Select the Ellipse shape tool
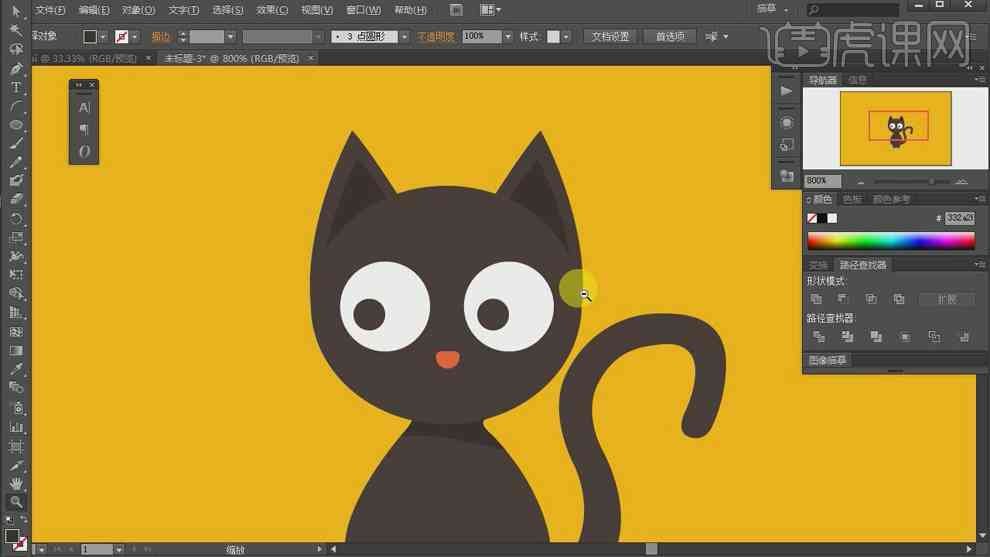This screenshot has height=557, width=990. (16, 125)
